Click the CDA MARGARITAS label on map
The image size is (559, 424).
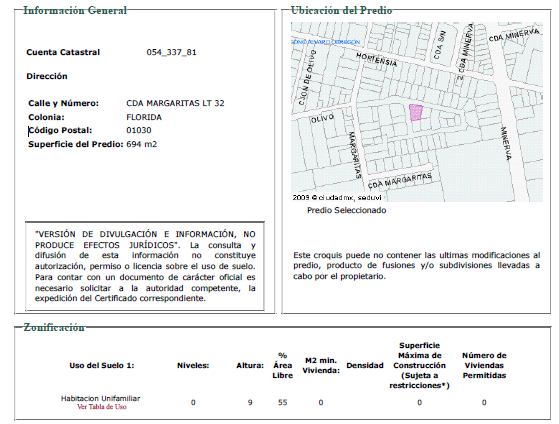400,181
